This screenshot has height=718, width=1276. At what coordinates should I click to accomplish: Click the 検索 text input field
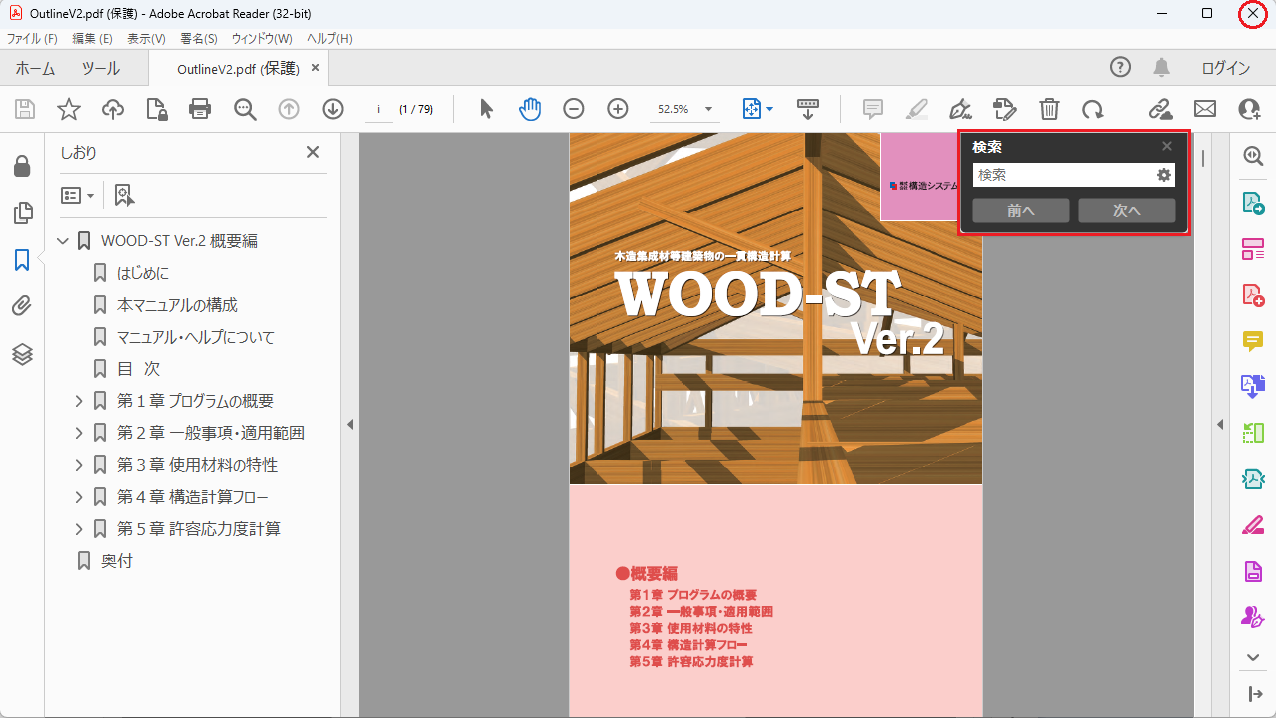point(1062,175)
